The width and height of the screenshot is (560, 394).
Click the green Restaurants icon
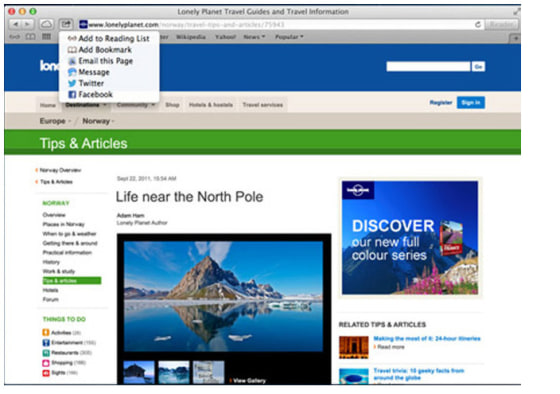46,353
